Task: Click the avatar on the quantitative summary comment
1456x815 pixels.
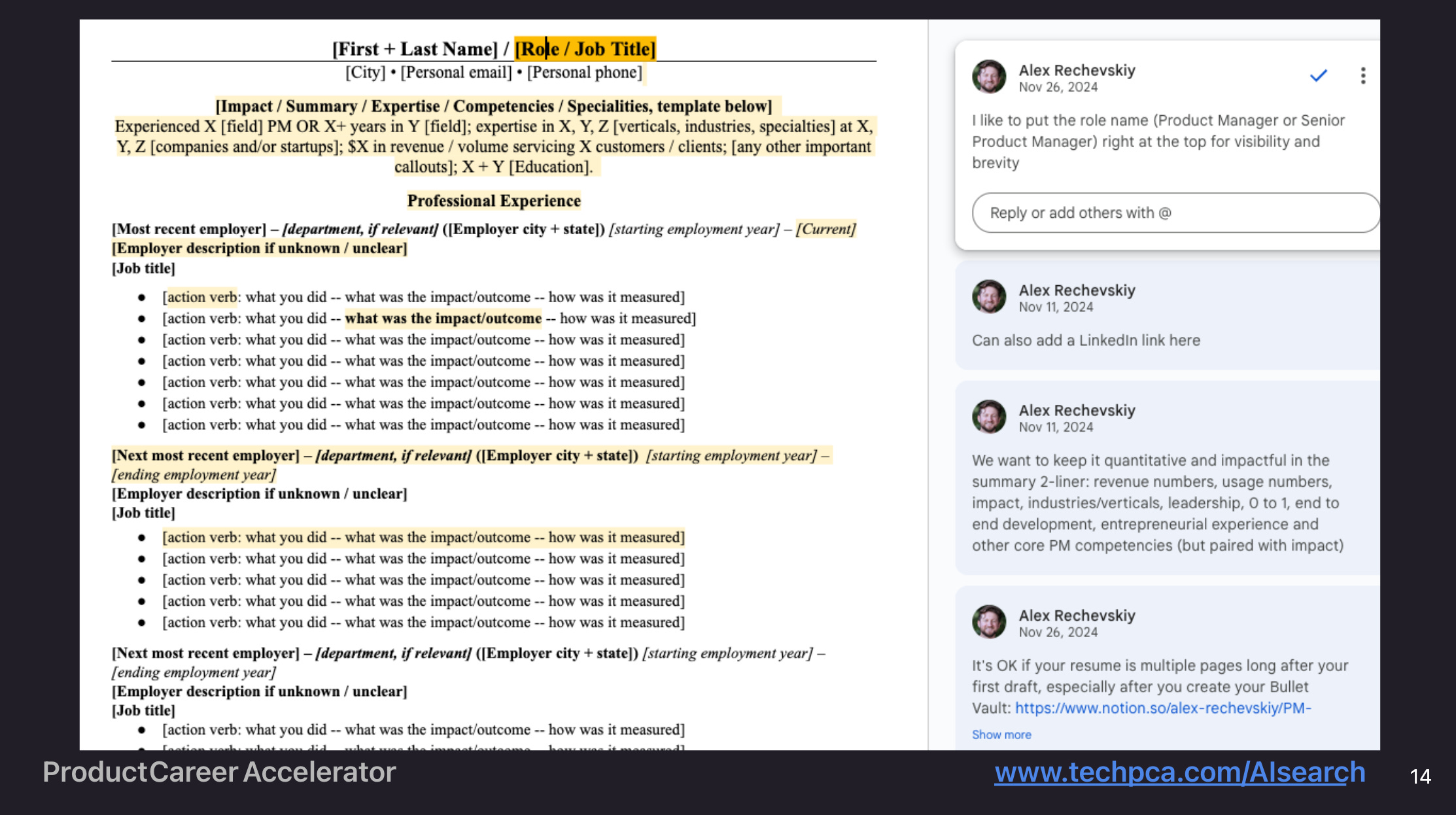Action: point(989,417)
